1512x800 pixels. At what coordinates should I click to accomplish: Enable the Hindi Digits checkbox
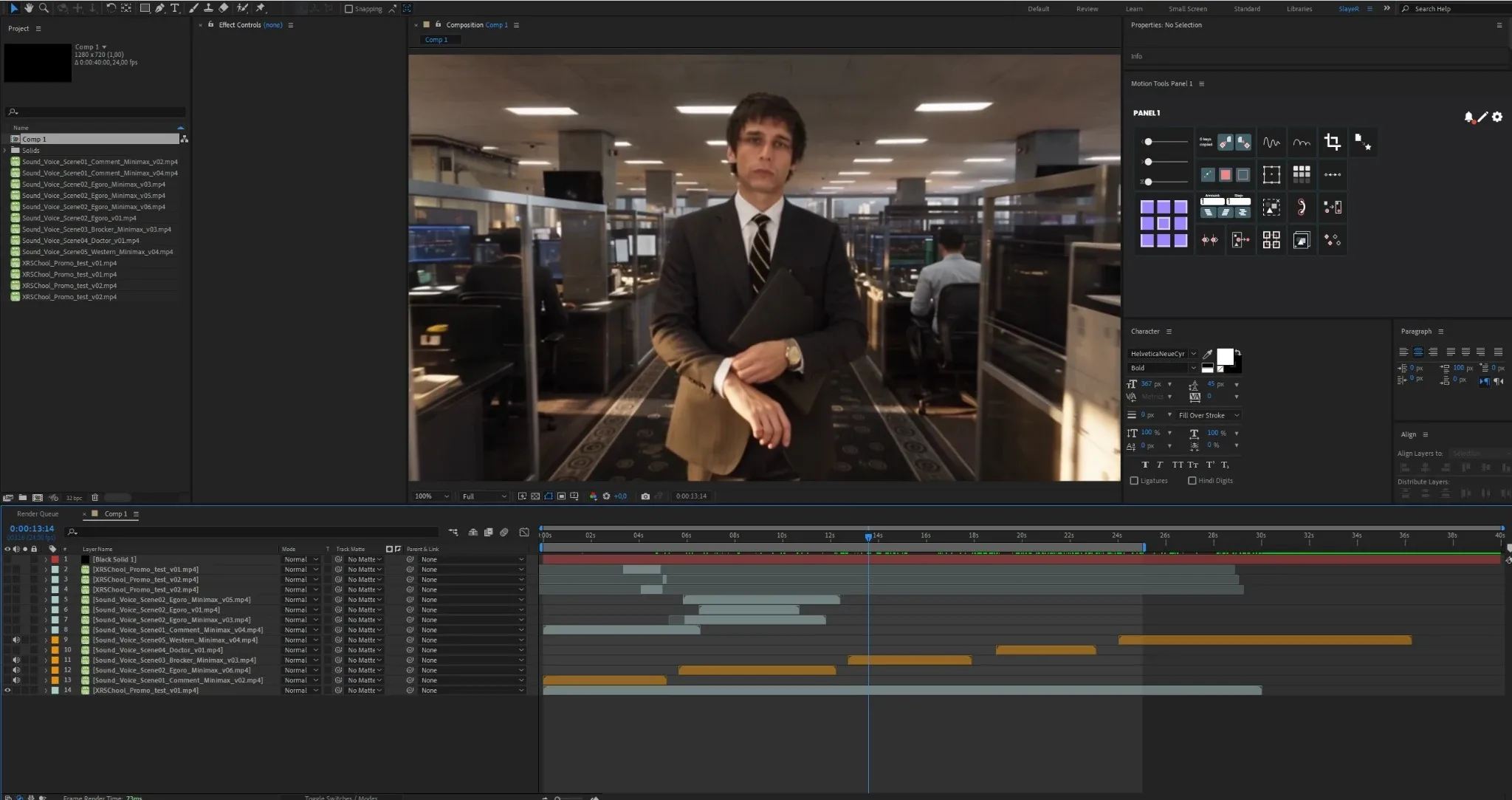[1192, 481]
